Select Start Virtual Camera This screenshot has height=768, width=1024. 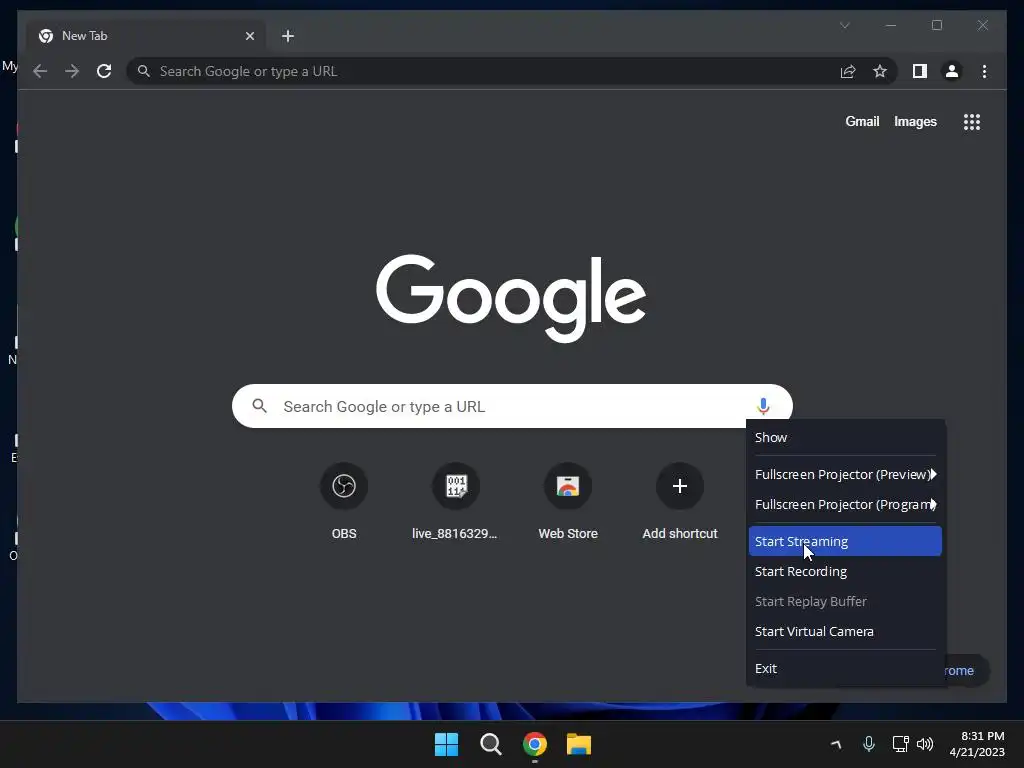click(845, 632)
